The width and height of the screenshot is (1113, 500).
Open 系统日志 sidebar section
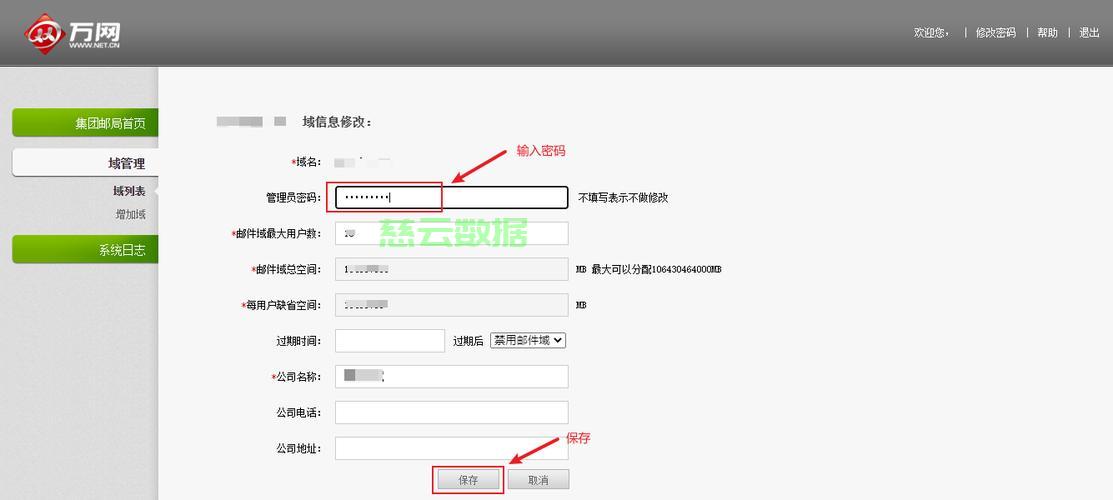click(85, 249)
